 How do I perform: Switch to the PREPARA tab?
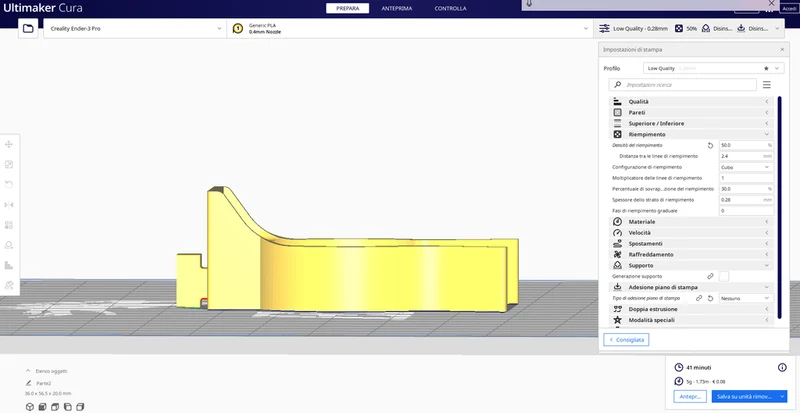point(347,9)
